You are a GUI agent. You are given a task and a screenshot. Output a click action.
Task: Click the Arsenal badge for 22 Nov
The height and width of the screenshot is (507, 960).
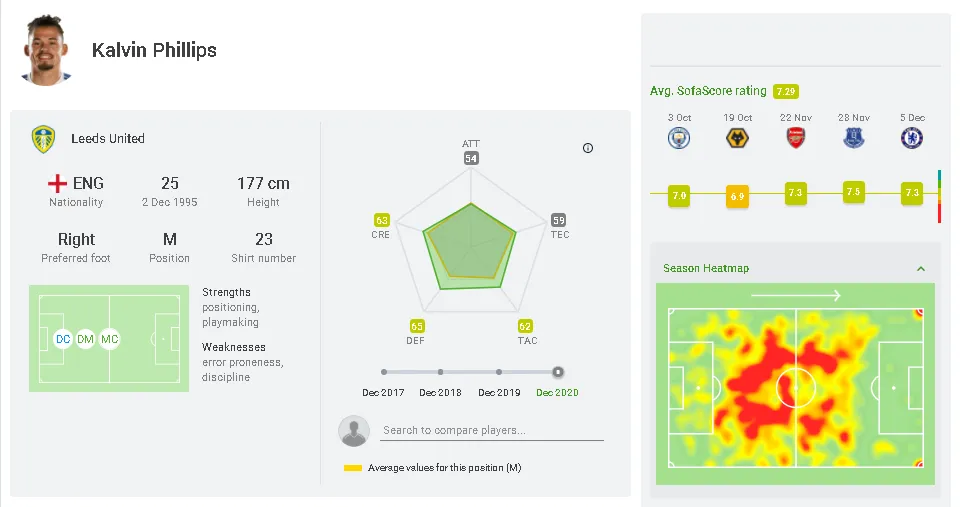[x=796, y=138]
